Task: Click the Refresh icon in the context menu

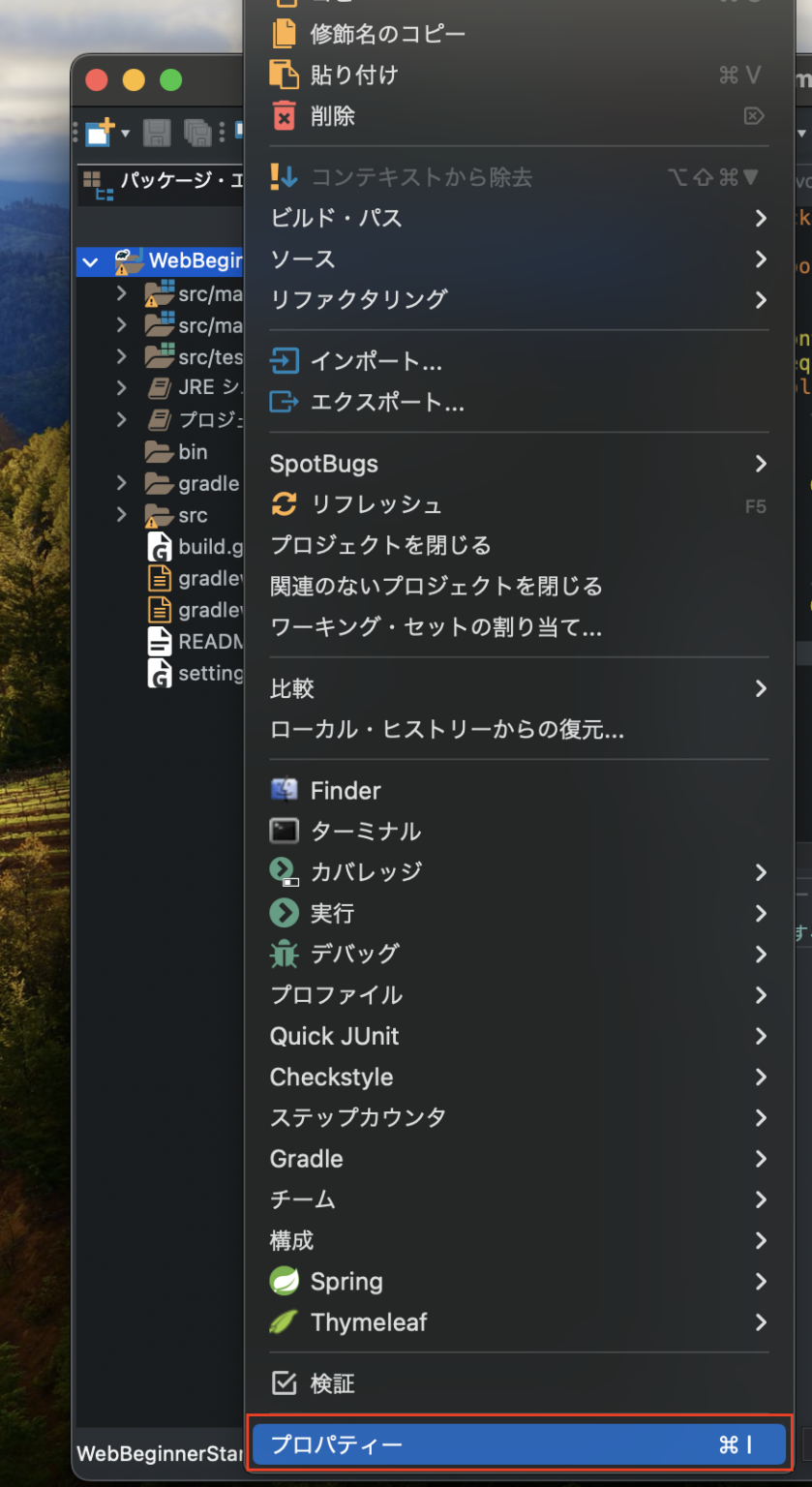Action: [283, 504]
